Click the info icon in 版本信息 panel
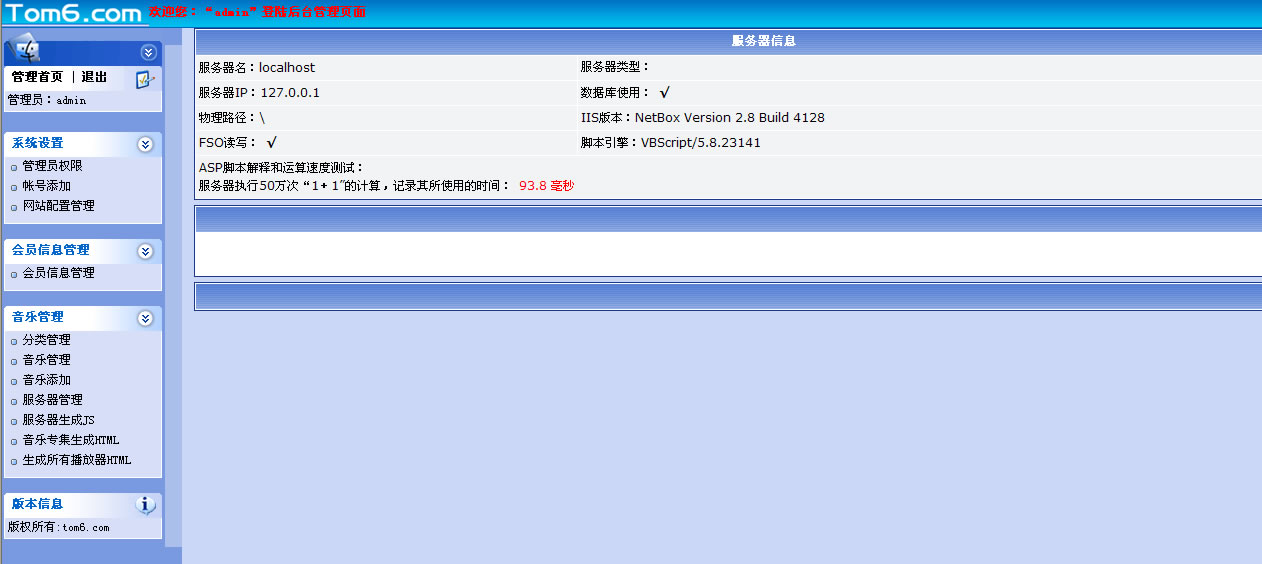This screenshot has height=564, width=1262. tap(146, 504)
